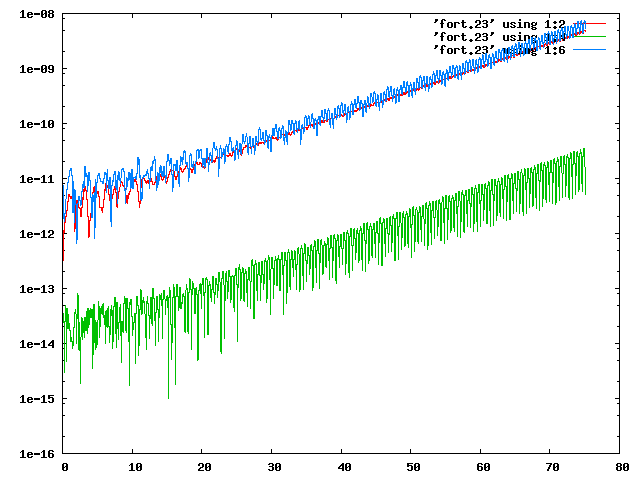Click the red legend line sample
640x480 pixels.
click(589, 24)
